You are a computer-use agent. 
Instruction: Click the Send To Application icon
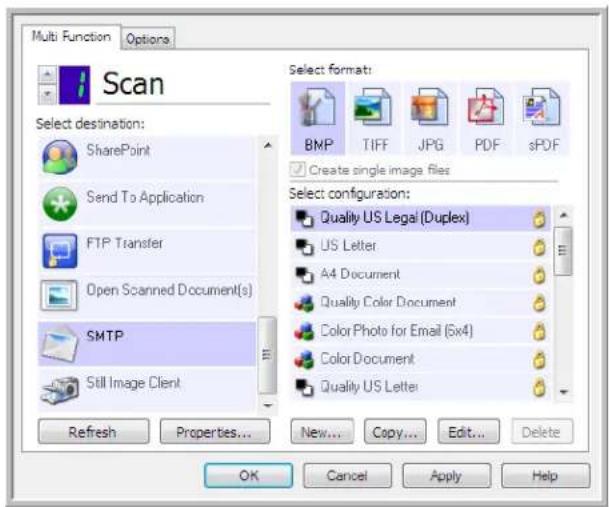pyautogui.click(x=59, y=204)
